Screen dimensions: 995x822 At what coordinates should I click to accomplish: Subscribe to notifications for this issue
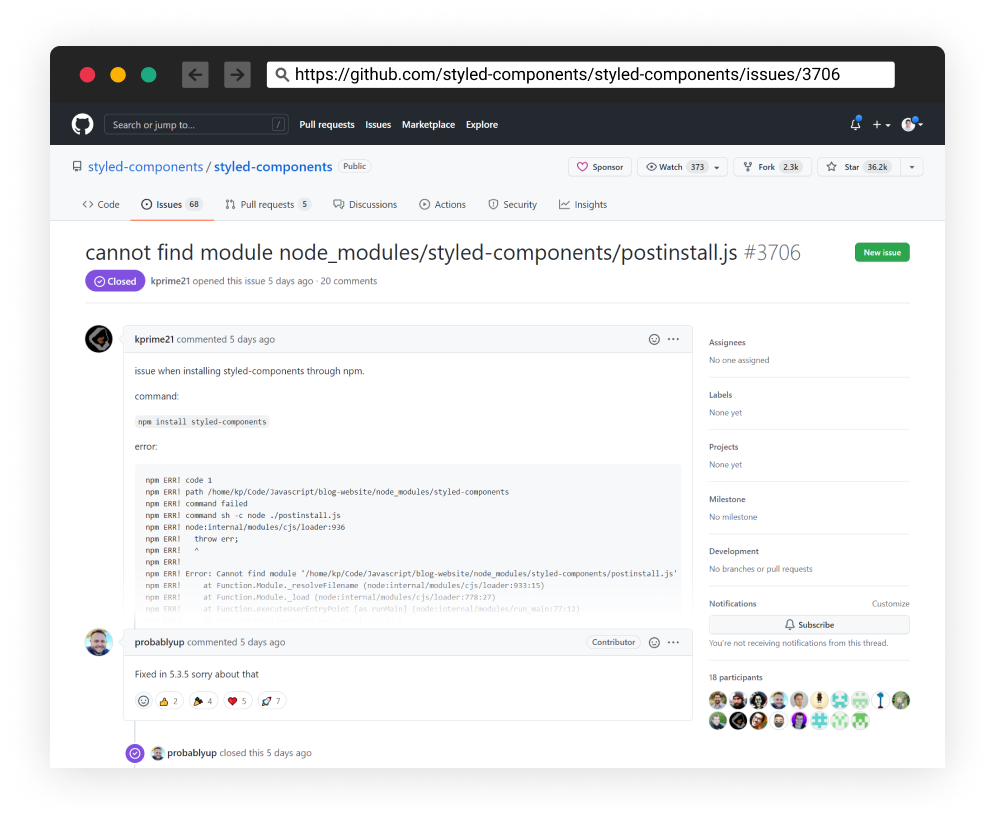pyautogui.click(x=809, y=625)
